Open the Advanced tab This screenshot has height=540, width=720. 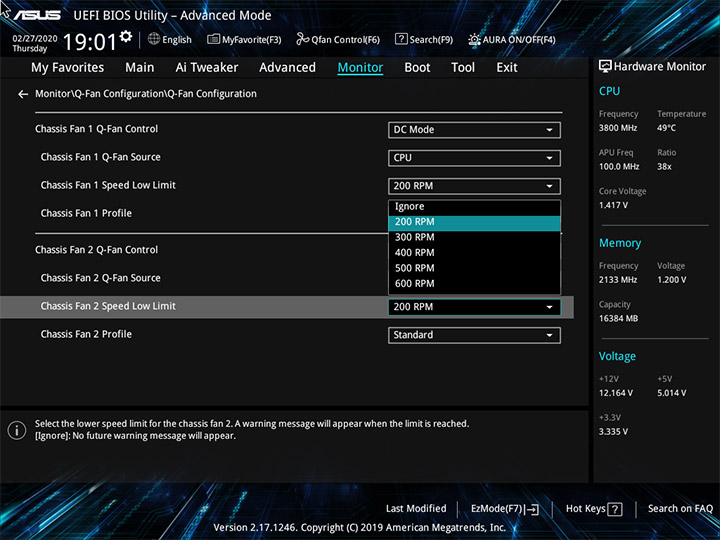(x=287, y=68)
